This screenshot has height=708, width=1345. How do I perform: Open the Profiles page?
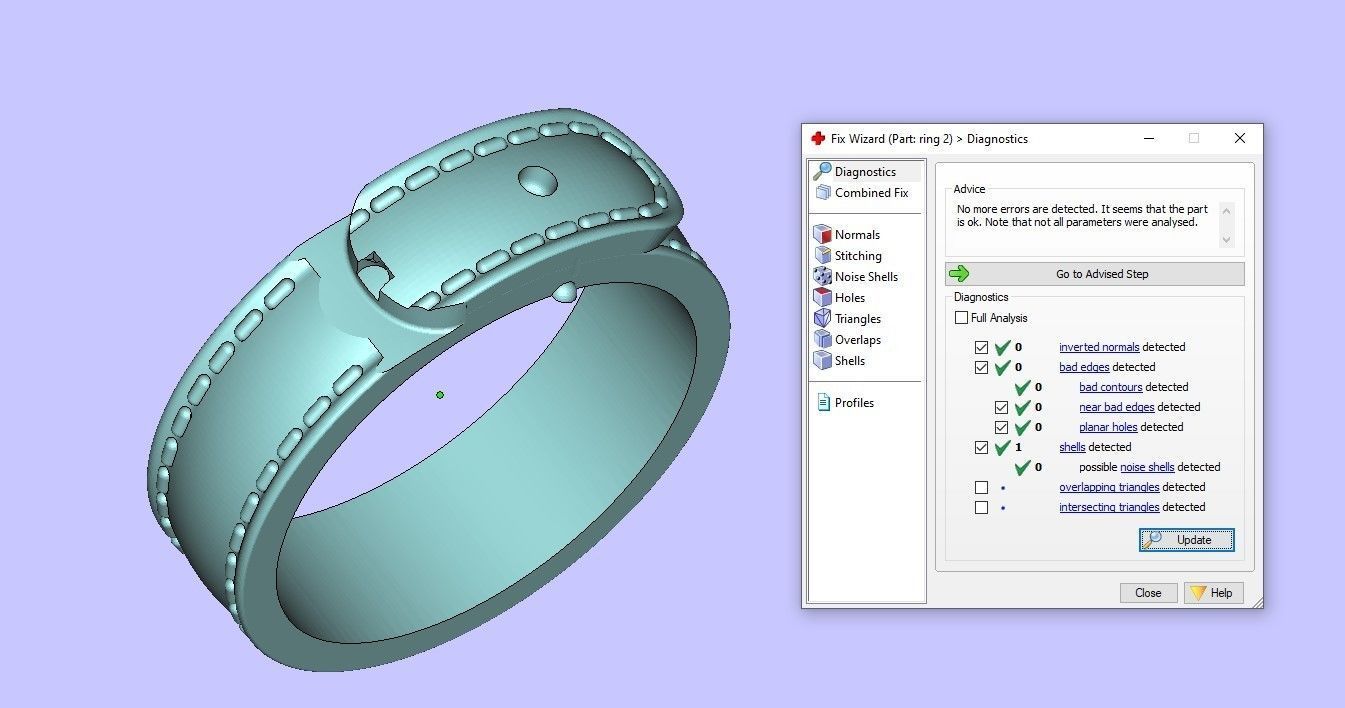(x=854, y=403)
